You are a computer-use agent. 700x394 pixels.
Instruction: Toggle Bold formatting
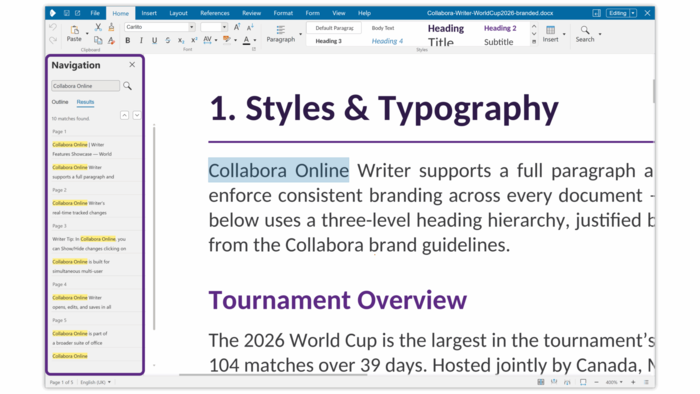pos(128,41)
